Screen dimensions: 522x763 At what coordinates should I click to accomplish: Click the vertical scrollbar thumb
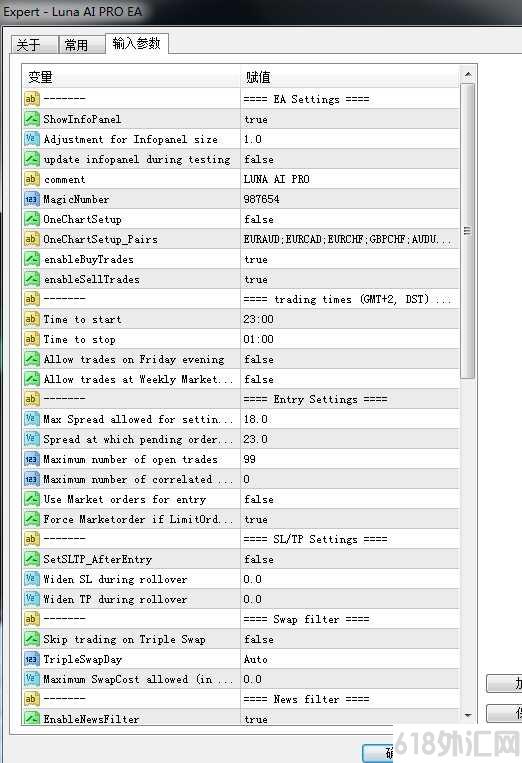[x=468, y=231]
